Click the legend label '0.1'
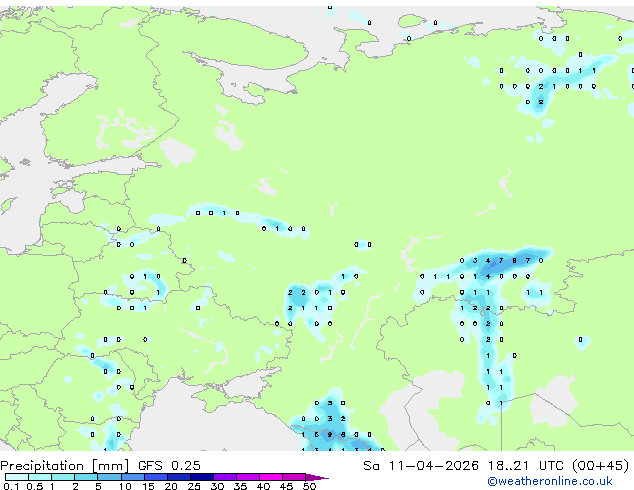The height and width of the screenshot is (490, 634). pyautogui.click(x=12, y=486)
